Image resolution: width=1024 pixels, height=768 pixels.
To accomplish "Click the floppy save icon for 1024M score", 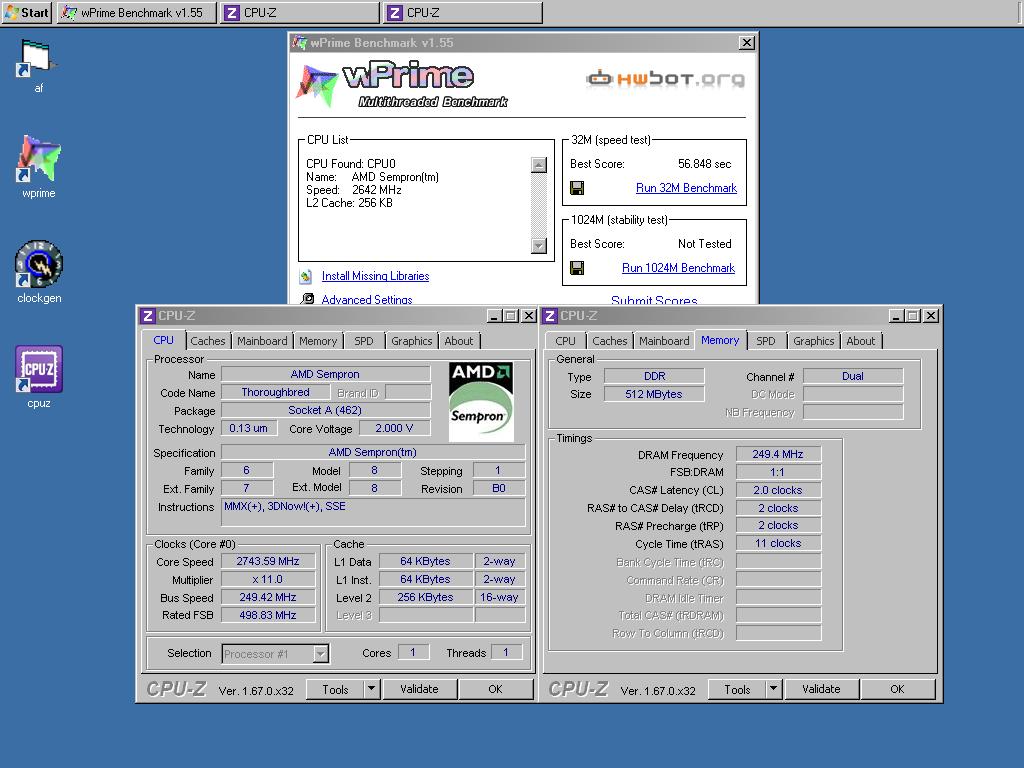I will [x=577, y=268].
